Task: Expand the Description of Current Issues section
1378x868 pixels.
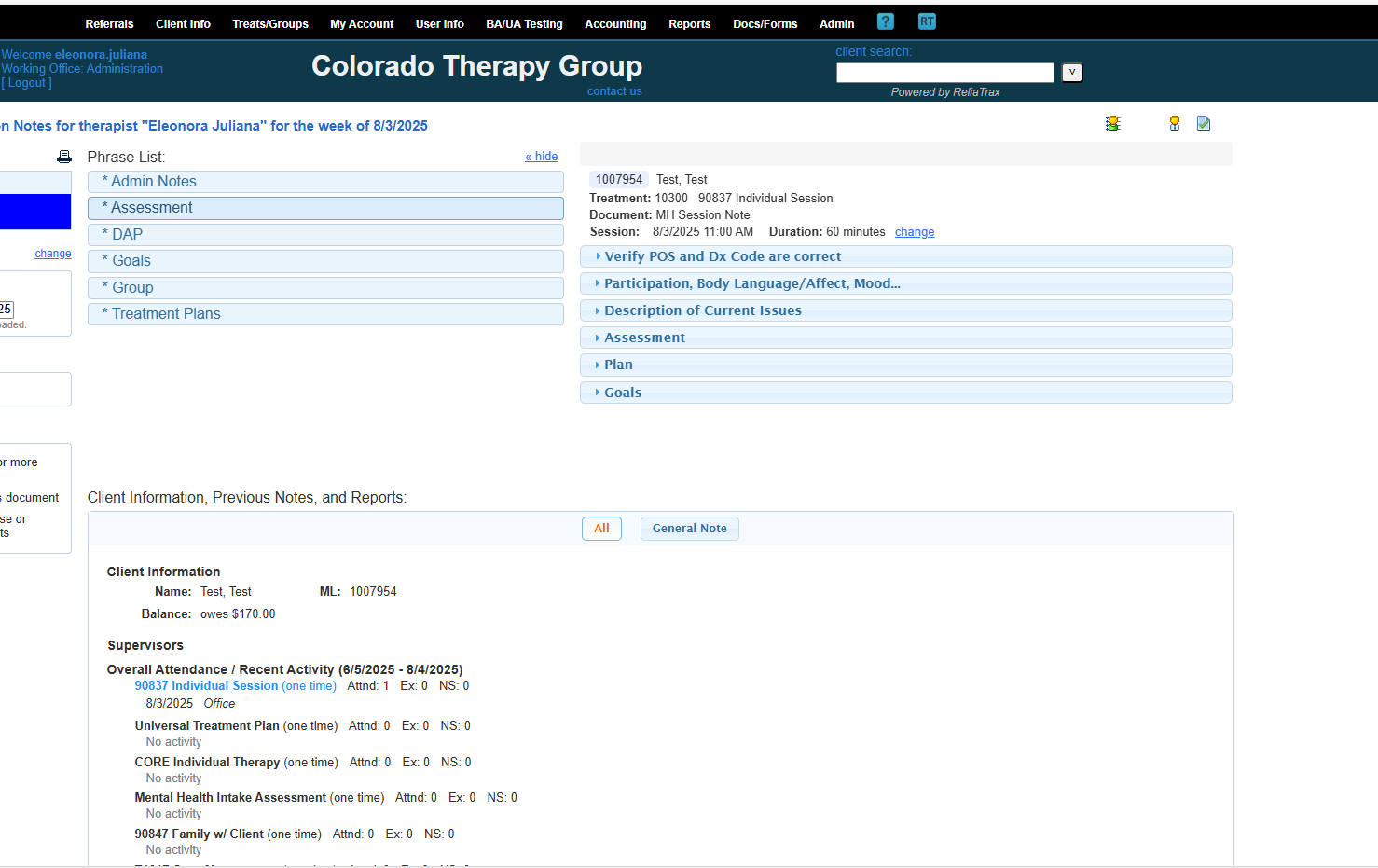Action: click(x=702, y=310)
